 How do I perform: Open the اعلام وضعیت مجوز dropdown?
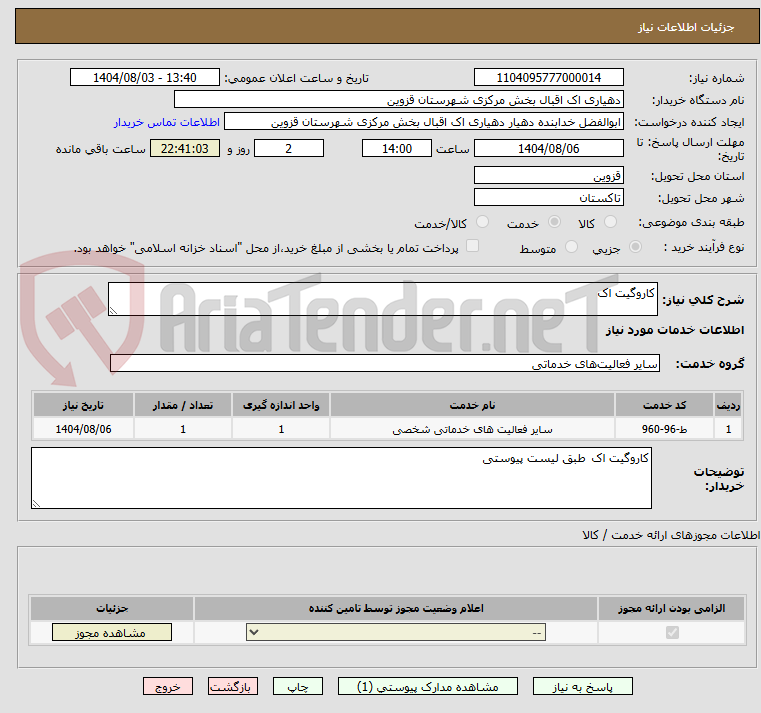coord(396,632)
